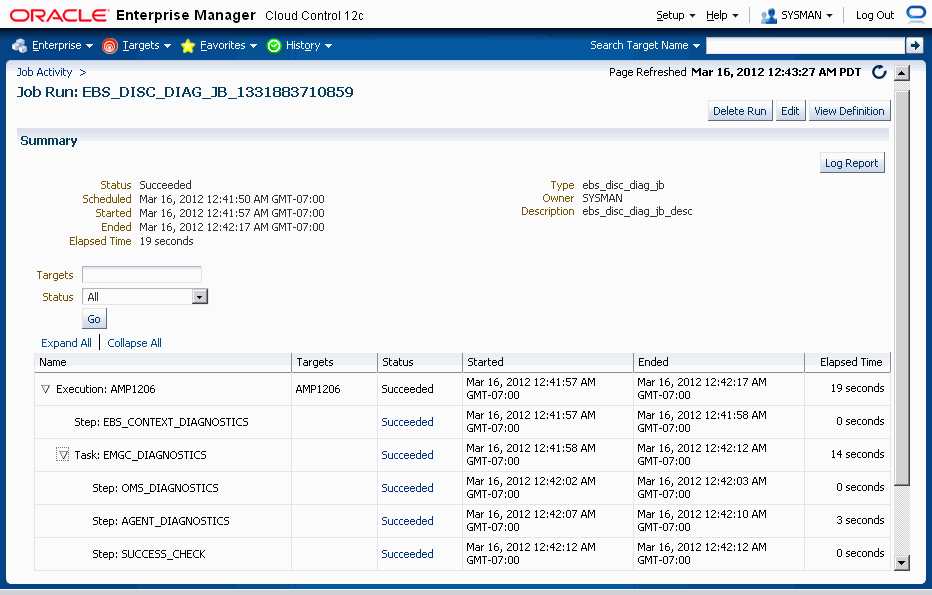Open the SYSMAN user dropdown
Screen dimensions: 932x595
click(807, 15)
